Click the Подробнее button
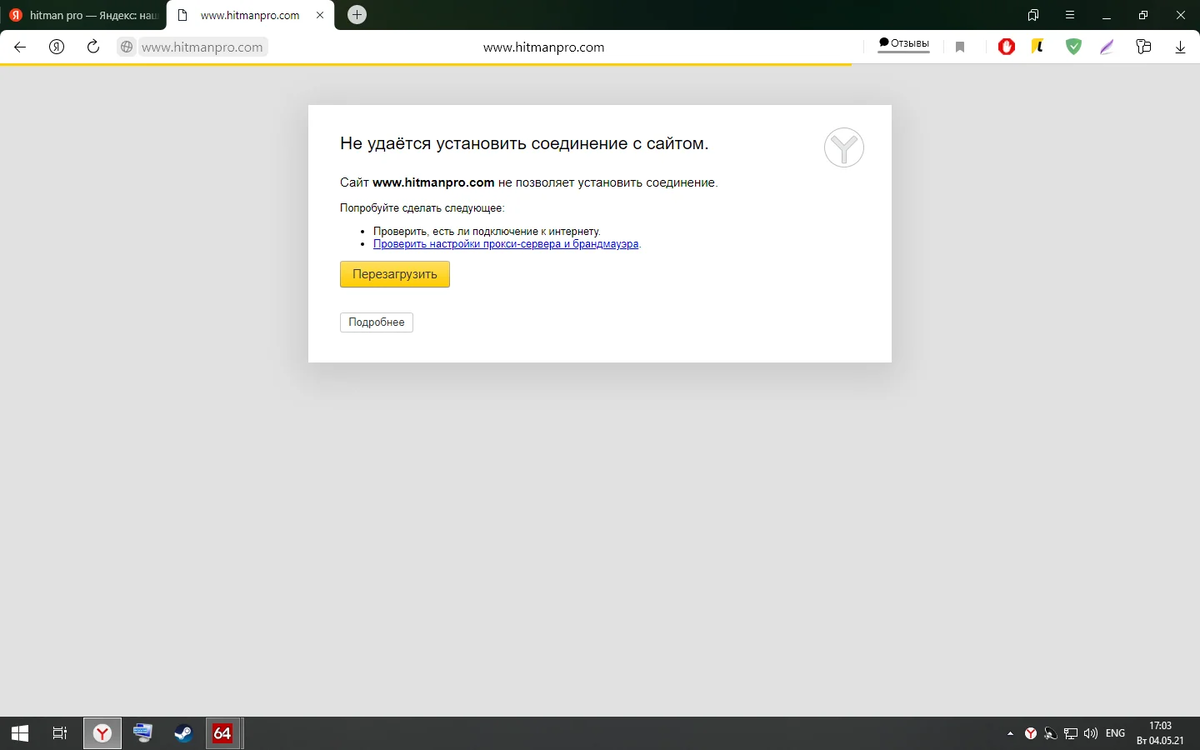 click(376, 322)
